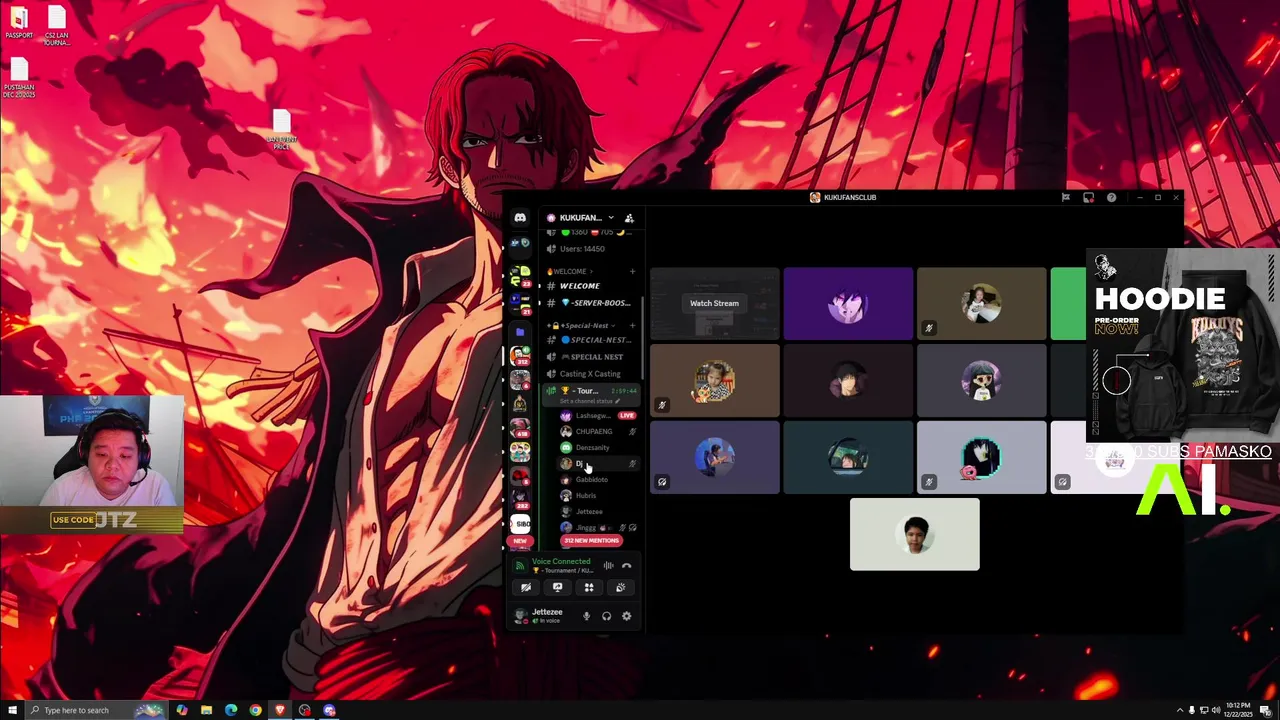Open the taskbar clock and date
1280x720 pixels.
point(1239,710)
